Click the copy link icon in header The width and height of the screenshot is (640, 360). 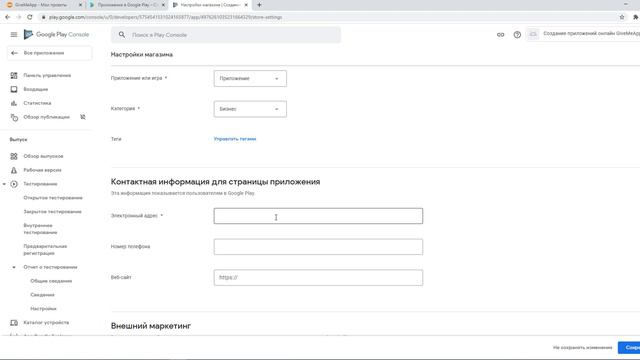[500, 35]
